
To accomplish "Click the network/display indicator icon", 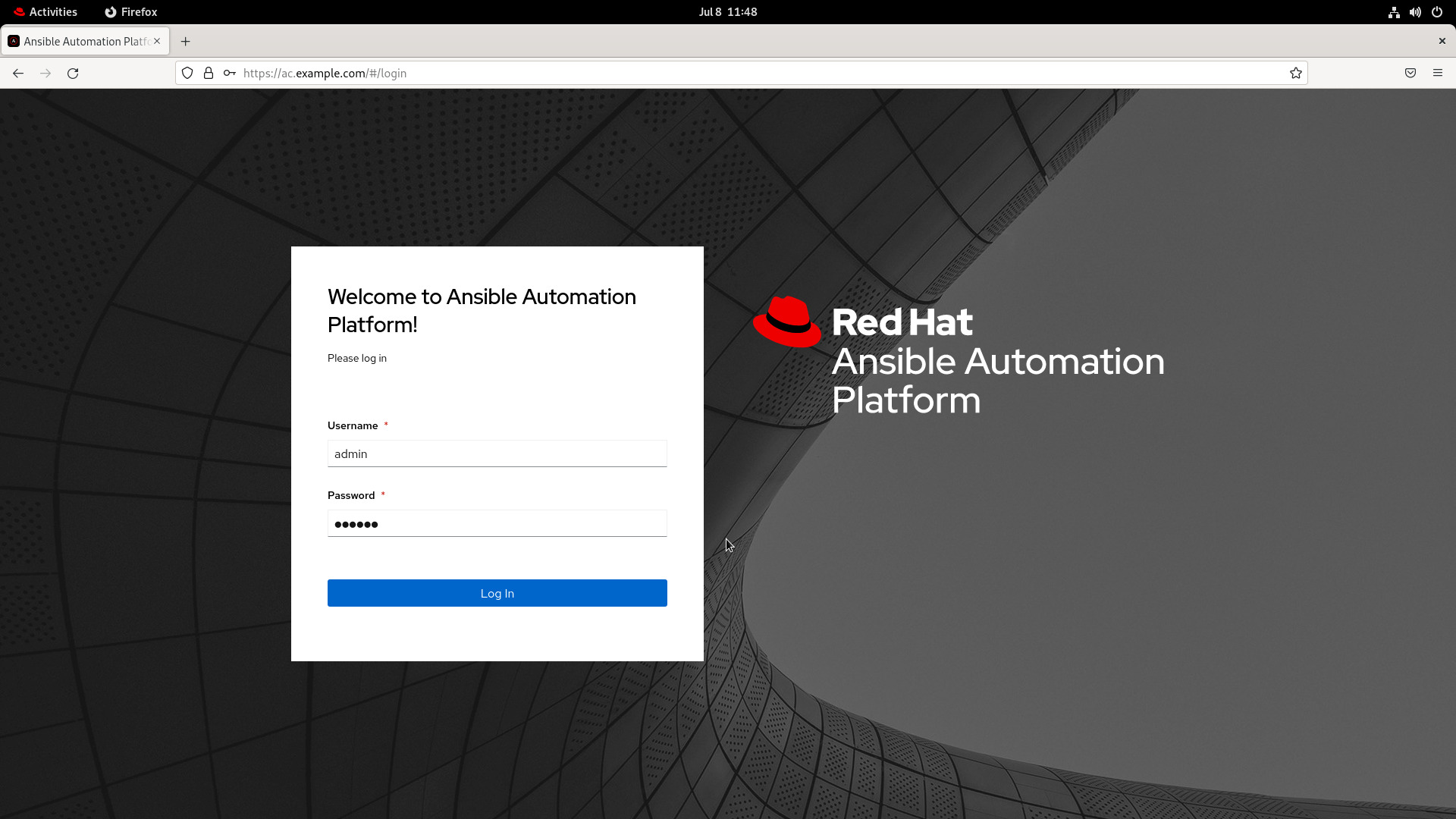I will tap(1394, 11).
